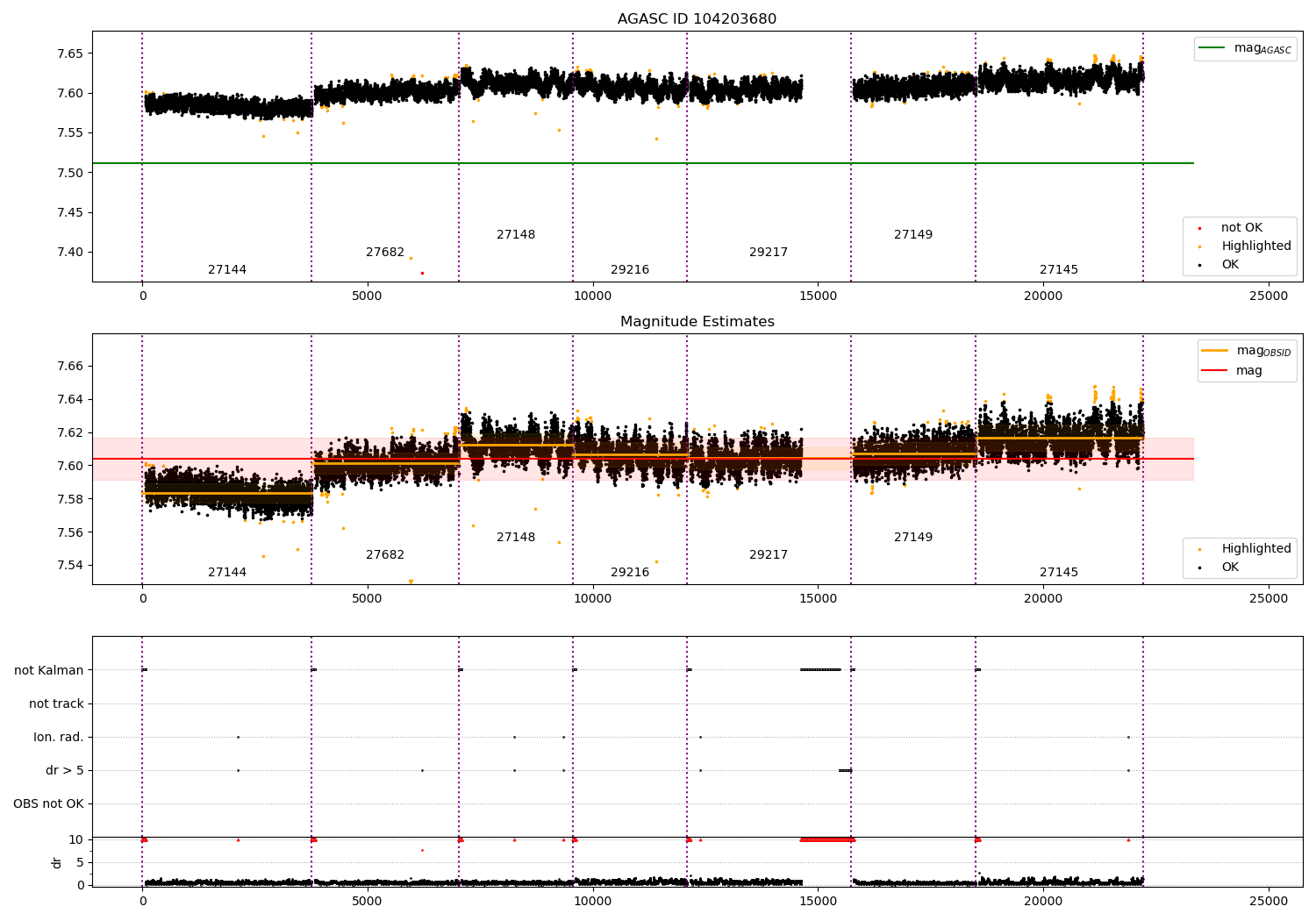
Task: Click the title 'AGASC ID 104203680'
Action: point(697,19)
